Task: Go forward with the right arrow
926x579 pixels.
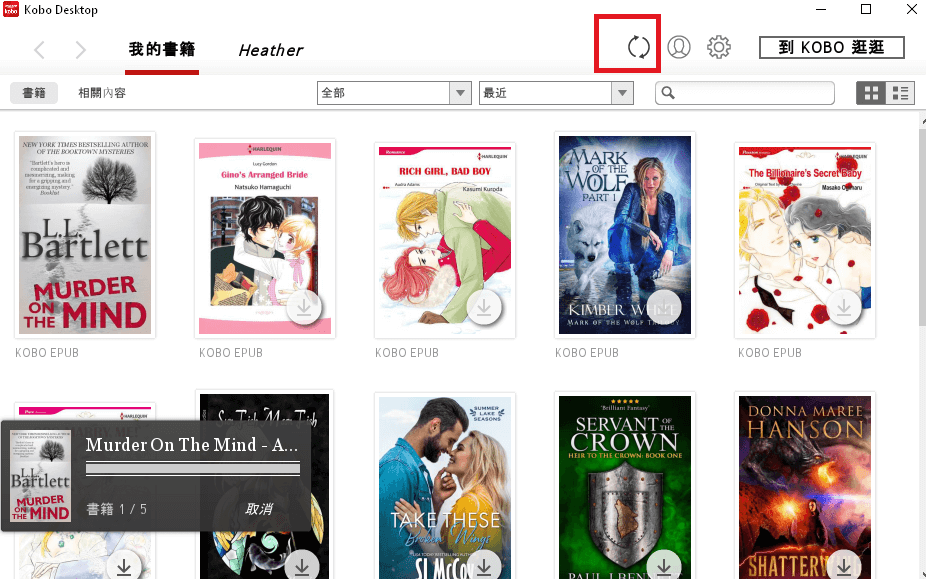Action: coord(81,50)
